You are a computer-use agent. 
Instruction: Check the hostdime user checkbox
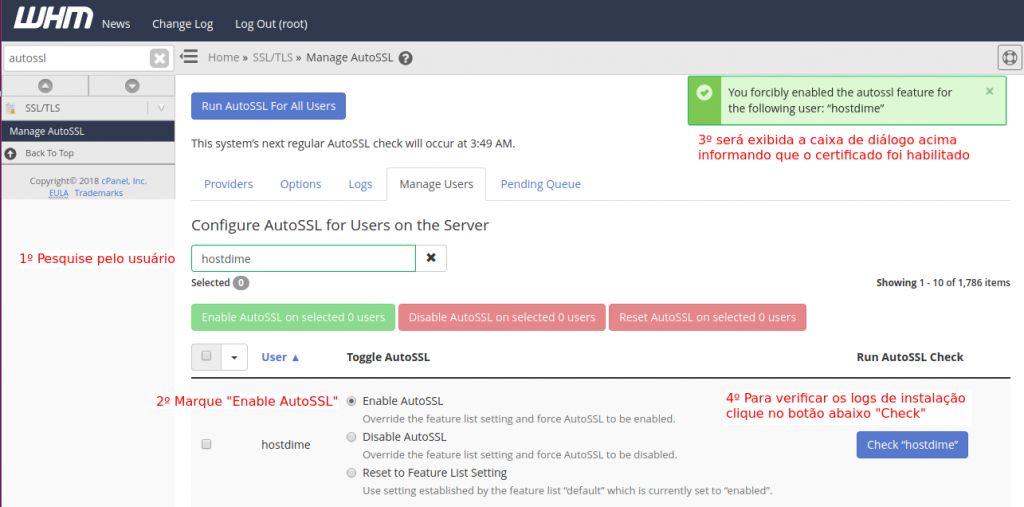click(x=206, y=444)
